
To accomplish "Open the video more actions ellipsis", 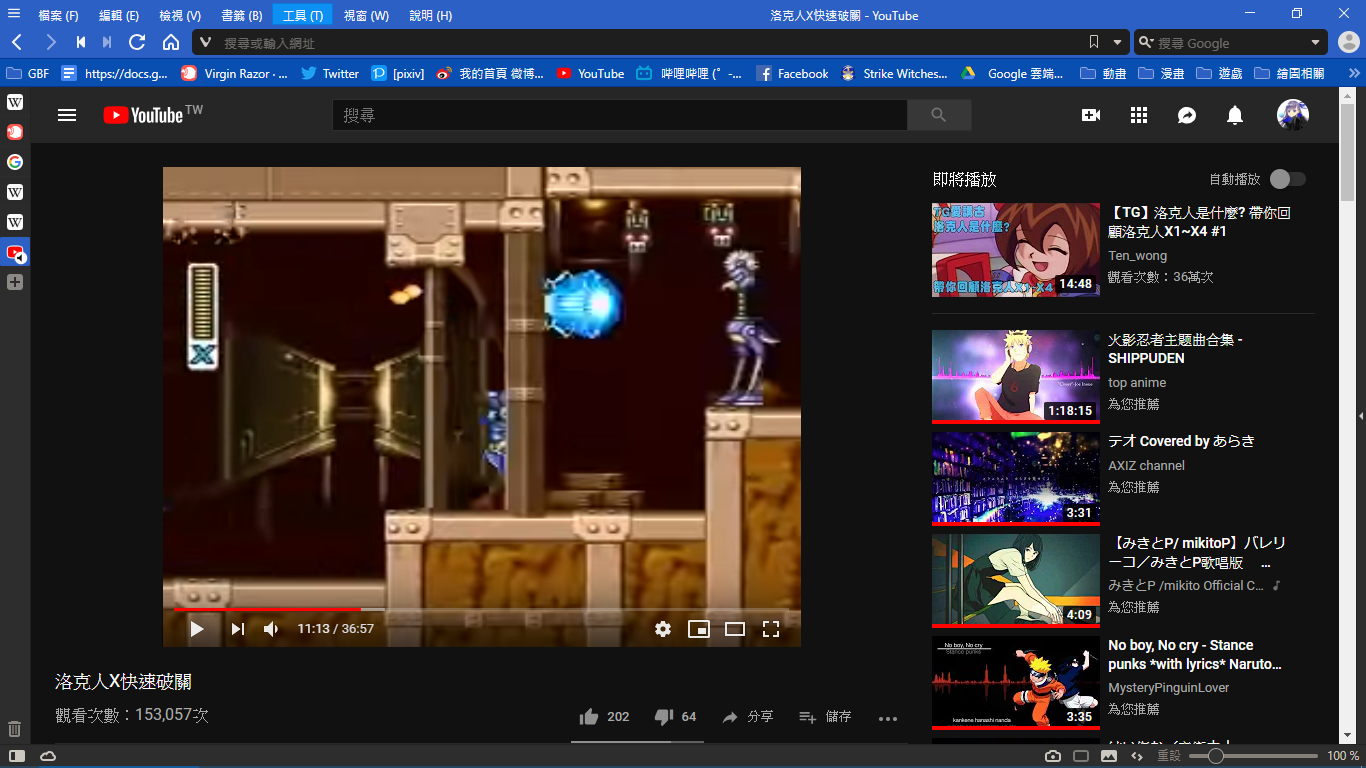I will click(x=888, y=717).
